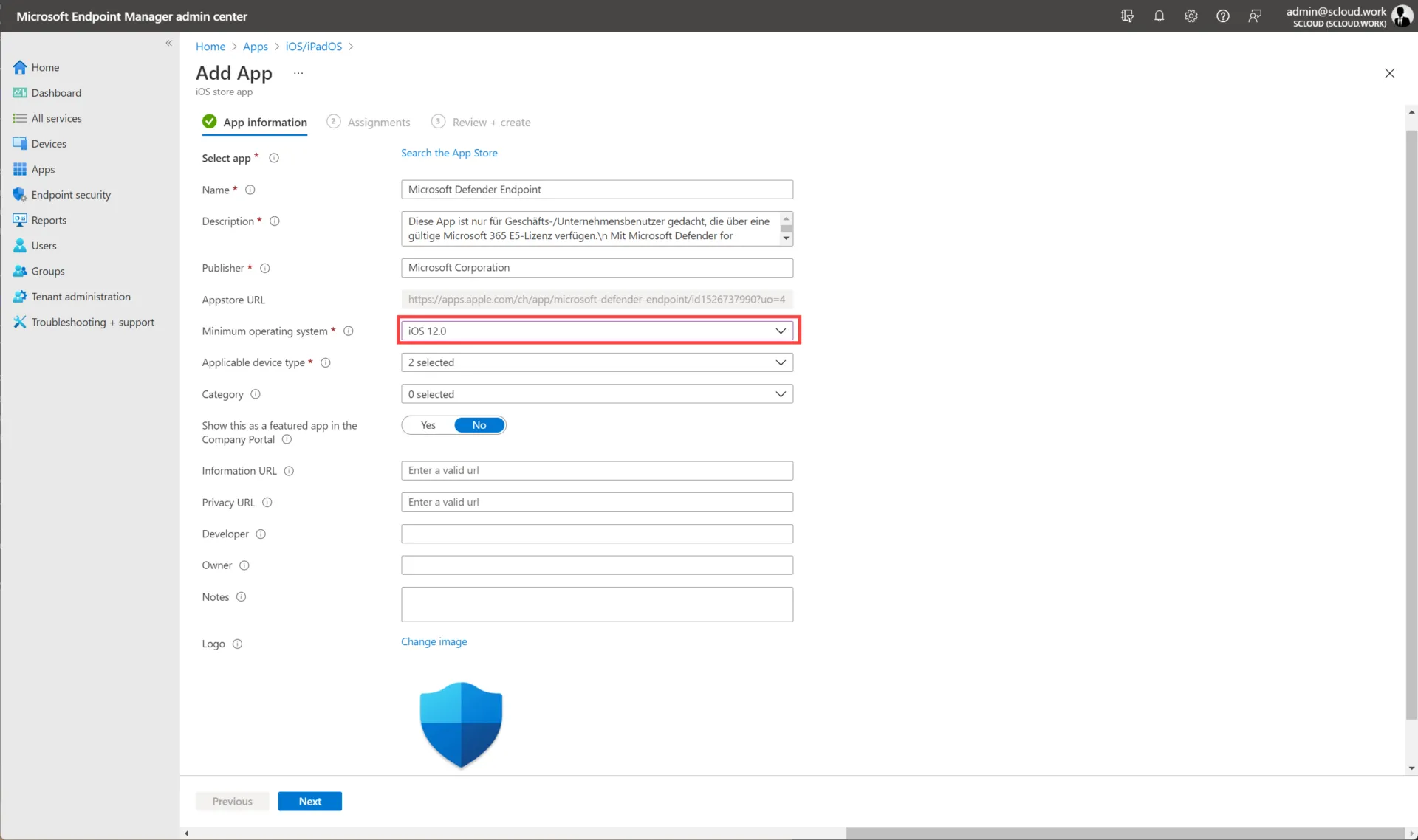Collapse the left navigation sidebar
Viewport: 1418px width, 840px height.
tap(168, 43)
